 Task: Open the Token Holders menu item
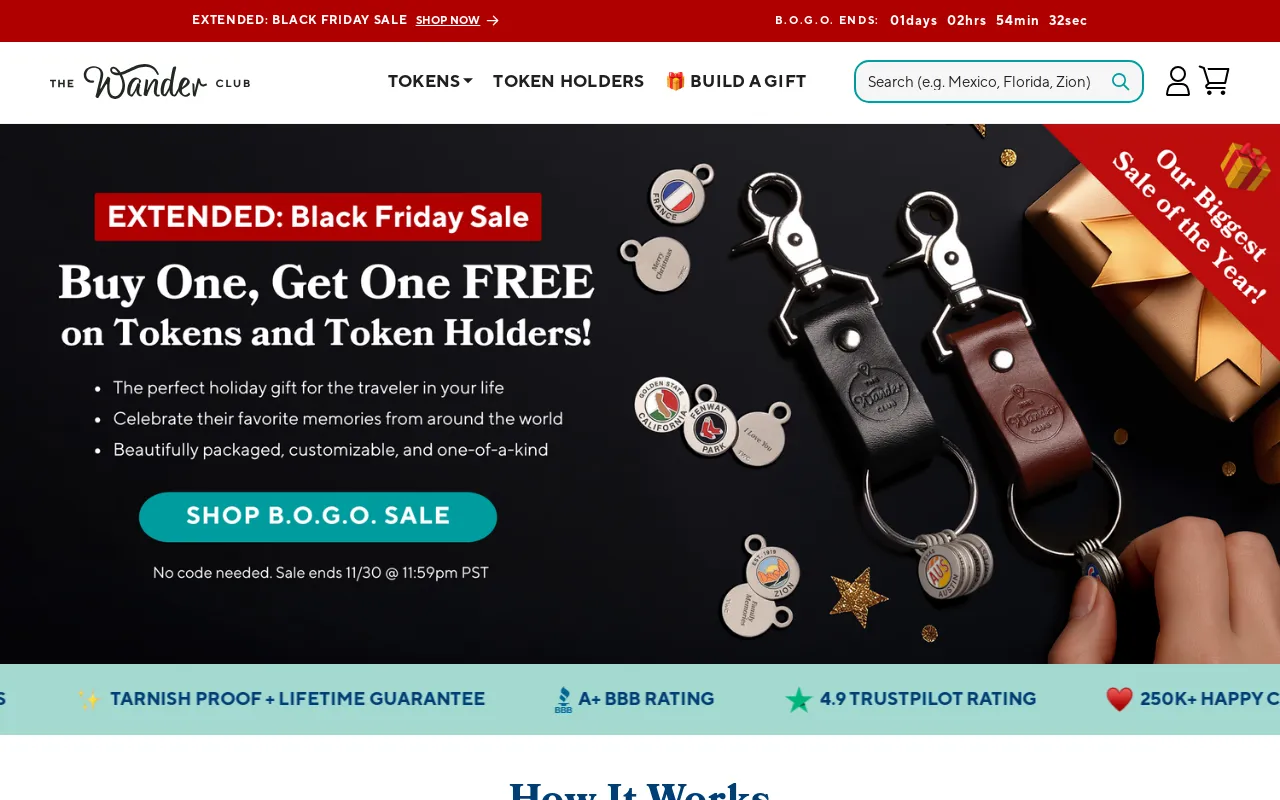coord(568,81)
